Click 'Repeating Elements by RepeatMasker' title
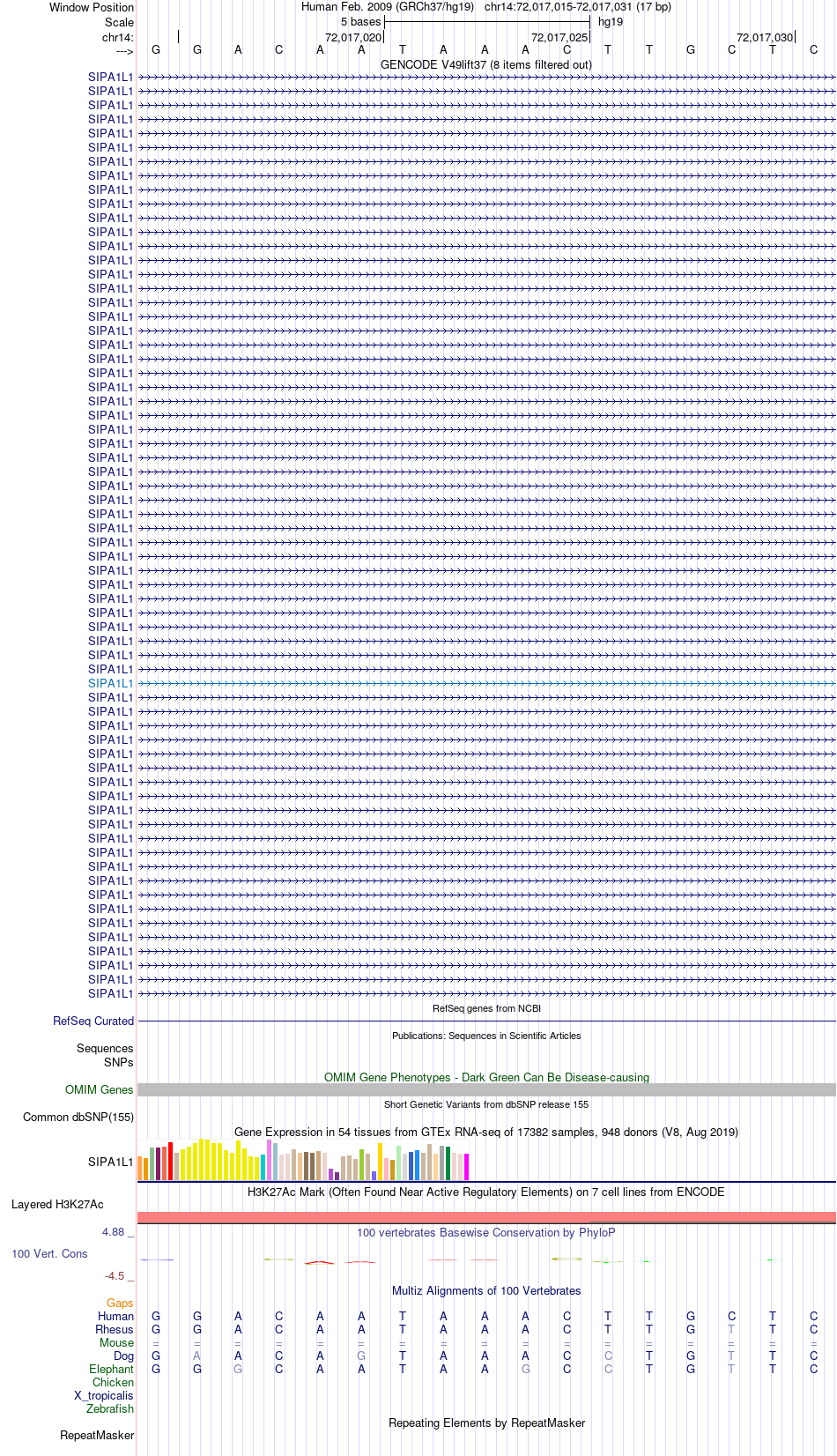The width and height of the screenshot is (837, 1456). pos(486,1423)
